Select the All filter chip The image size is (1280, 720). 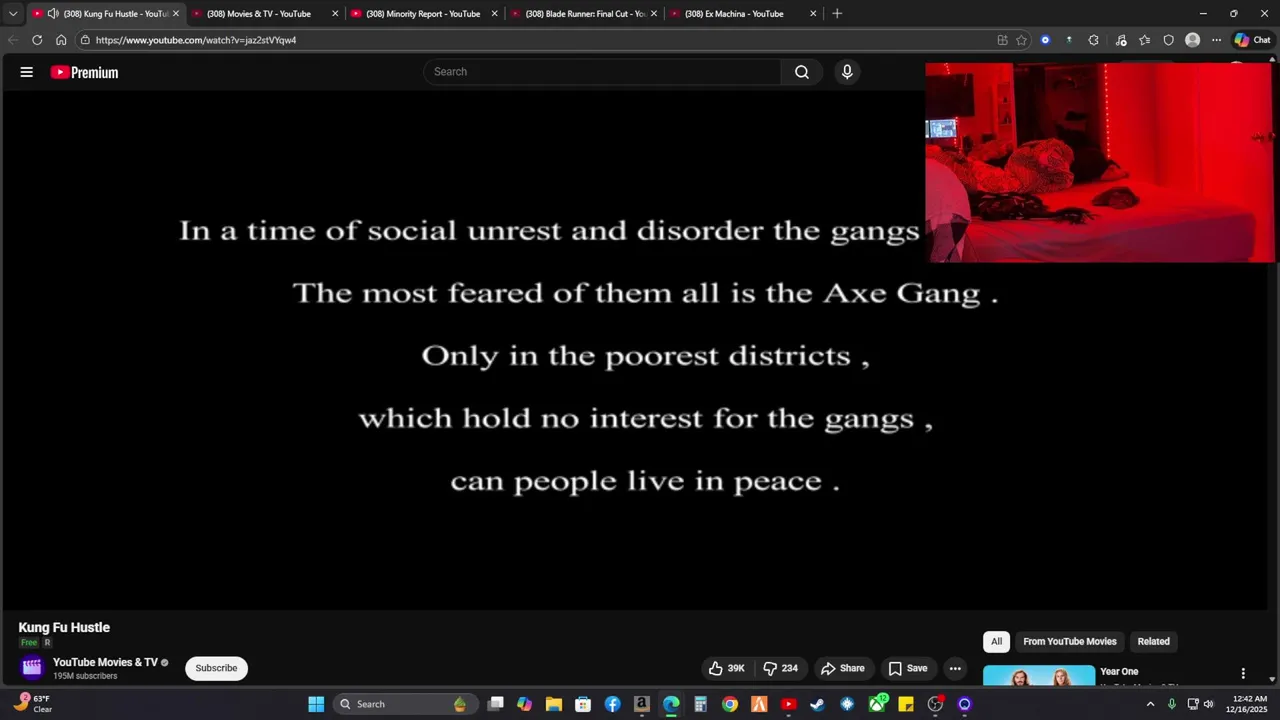coord(996,641)
